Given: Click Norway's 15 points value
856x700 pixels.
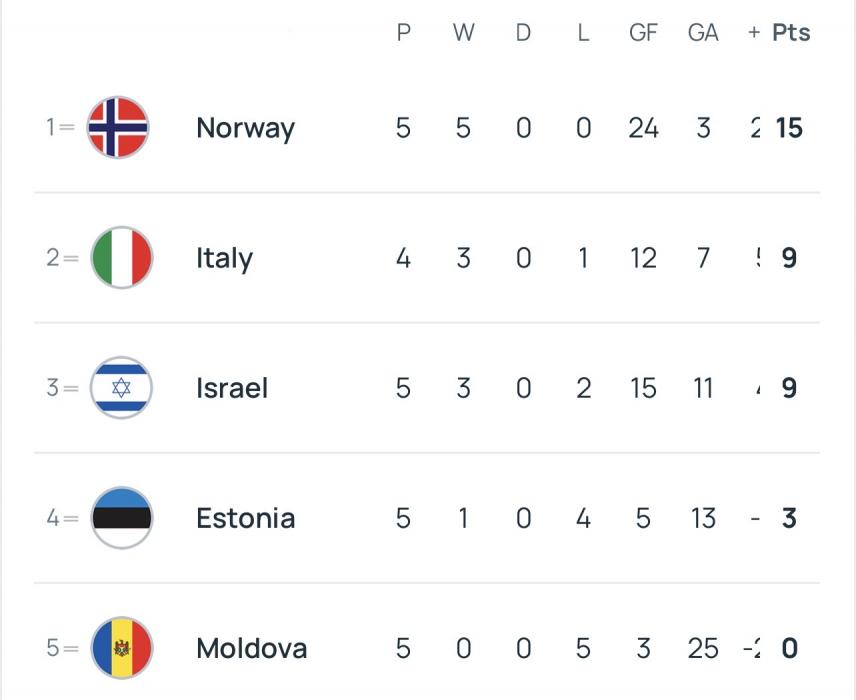Looking at the screenshot, I should tap(789, 128).
